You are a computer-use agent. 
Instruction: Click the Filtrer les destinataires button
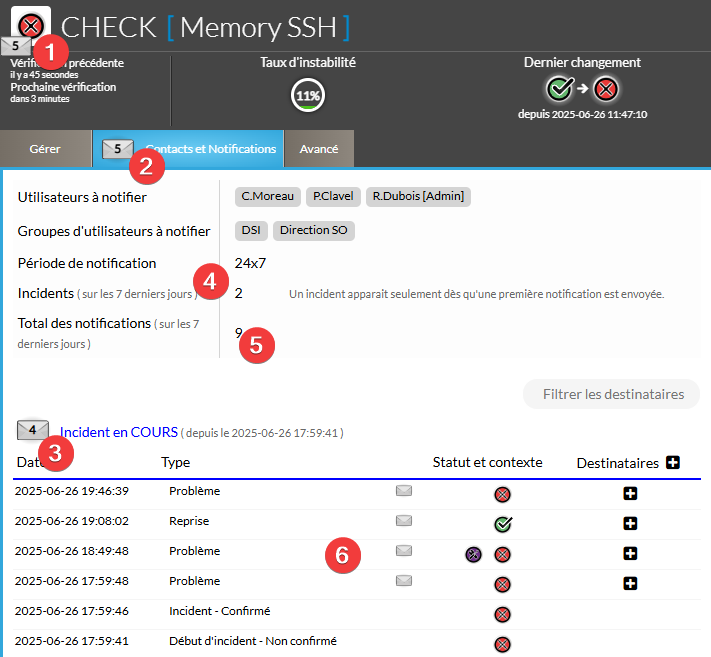611,394
